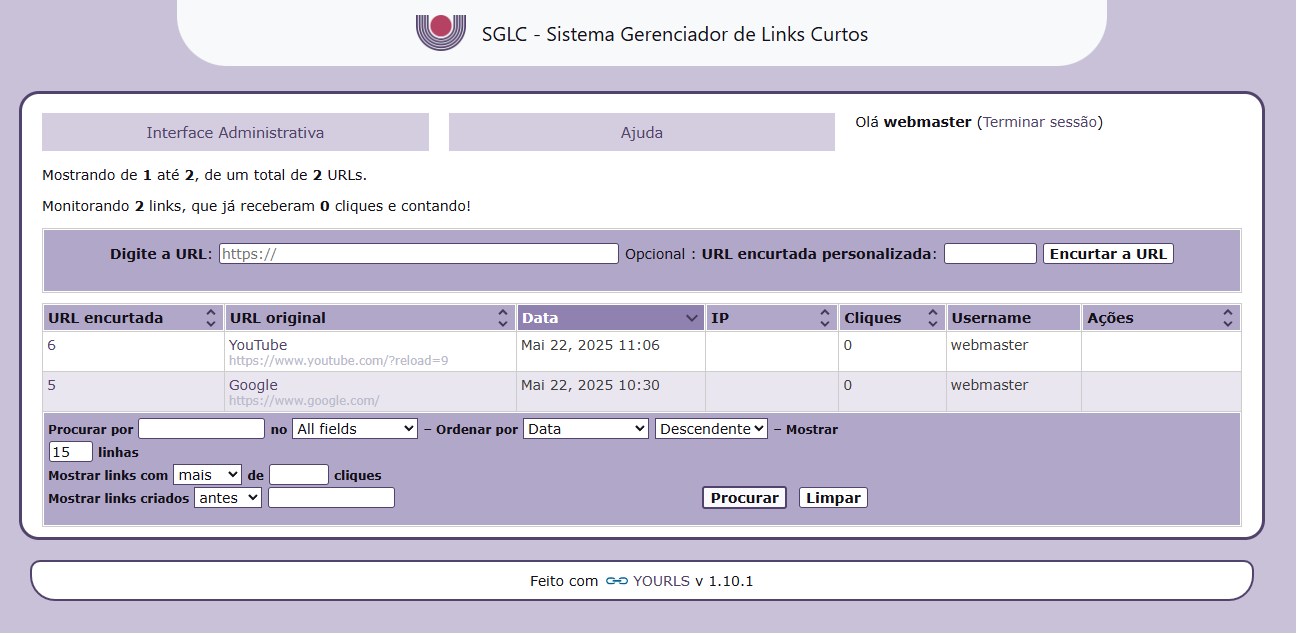Open the YouTube original URL link
This screenshot has width=1296, height=633.
(258, 345)
